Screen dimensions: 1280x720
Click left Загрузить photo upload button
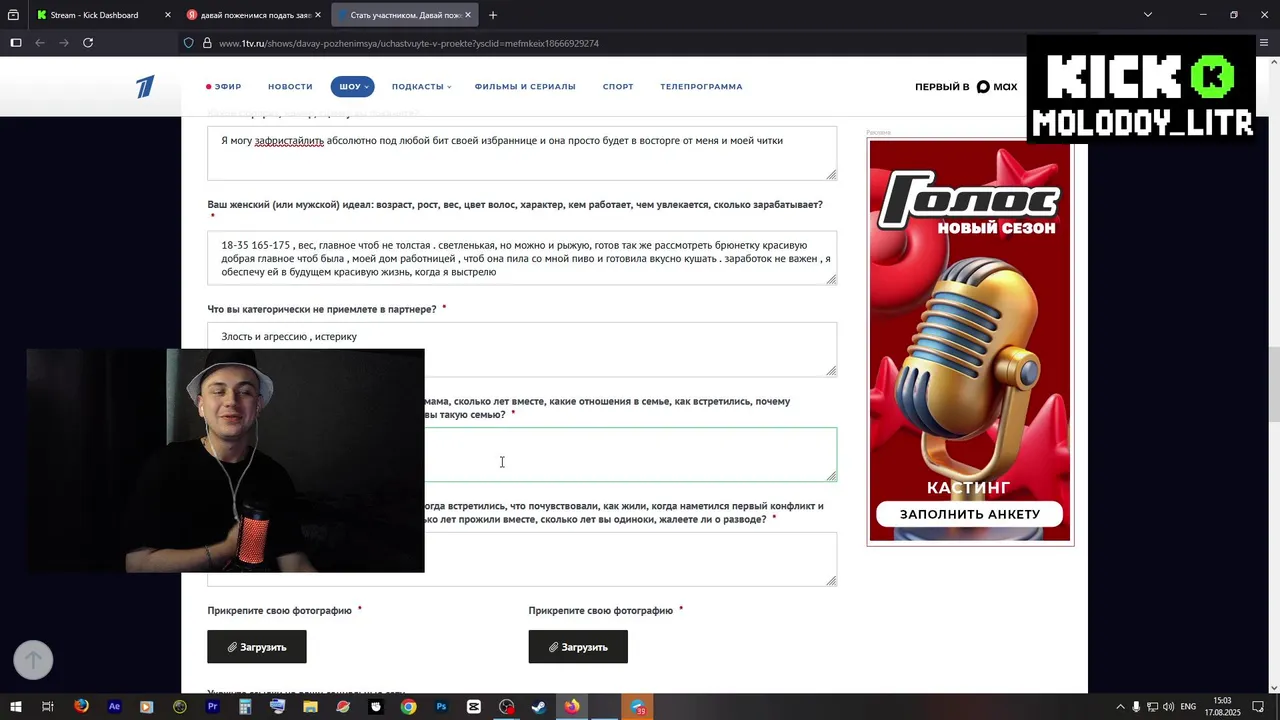pos(257,647)
